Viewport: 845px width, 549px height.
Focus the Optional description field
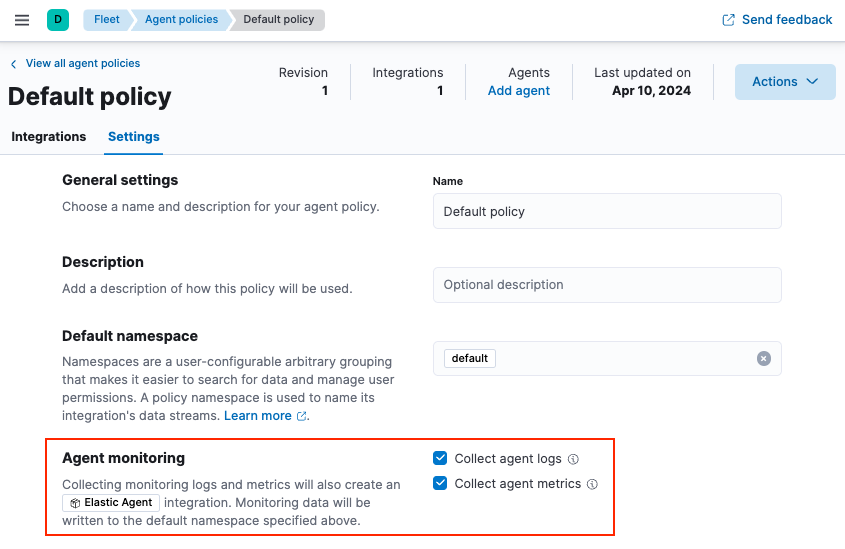pyautogui.click(x=607, y=285)
